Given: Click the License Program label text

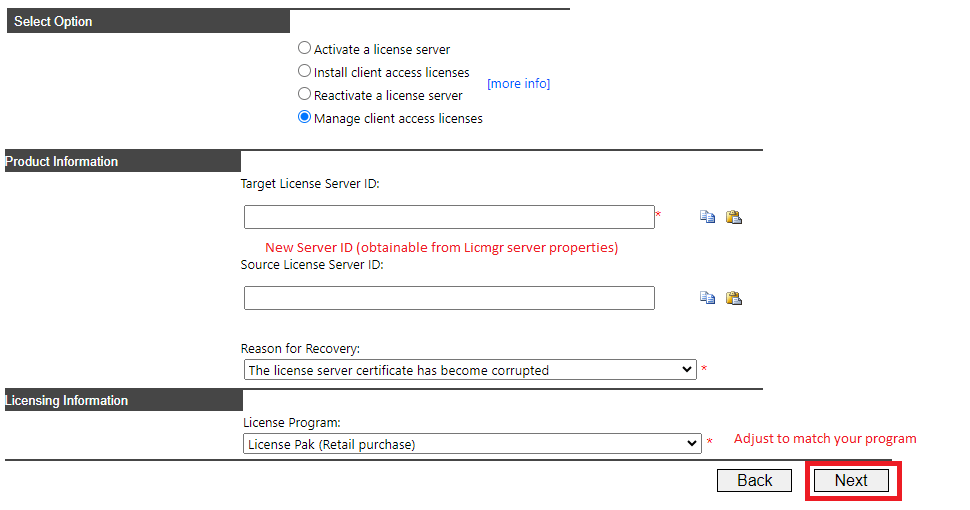Looking at the screenshot, I should pos(291,423).
